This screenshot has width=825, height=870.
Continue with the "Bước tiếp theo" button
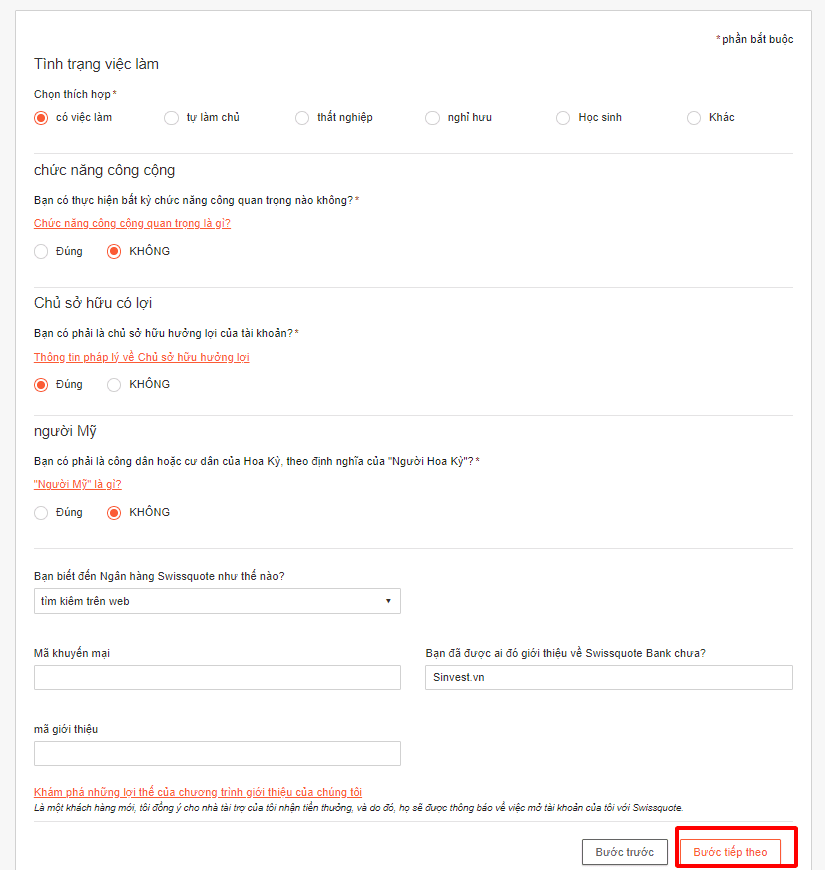coord(730,852)
